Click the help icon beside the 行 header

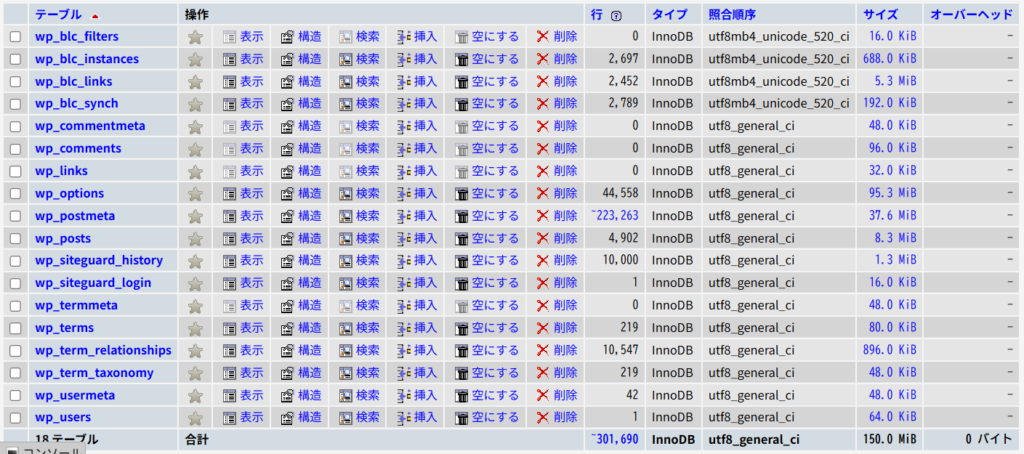click(615, 16)
